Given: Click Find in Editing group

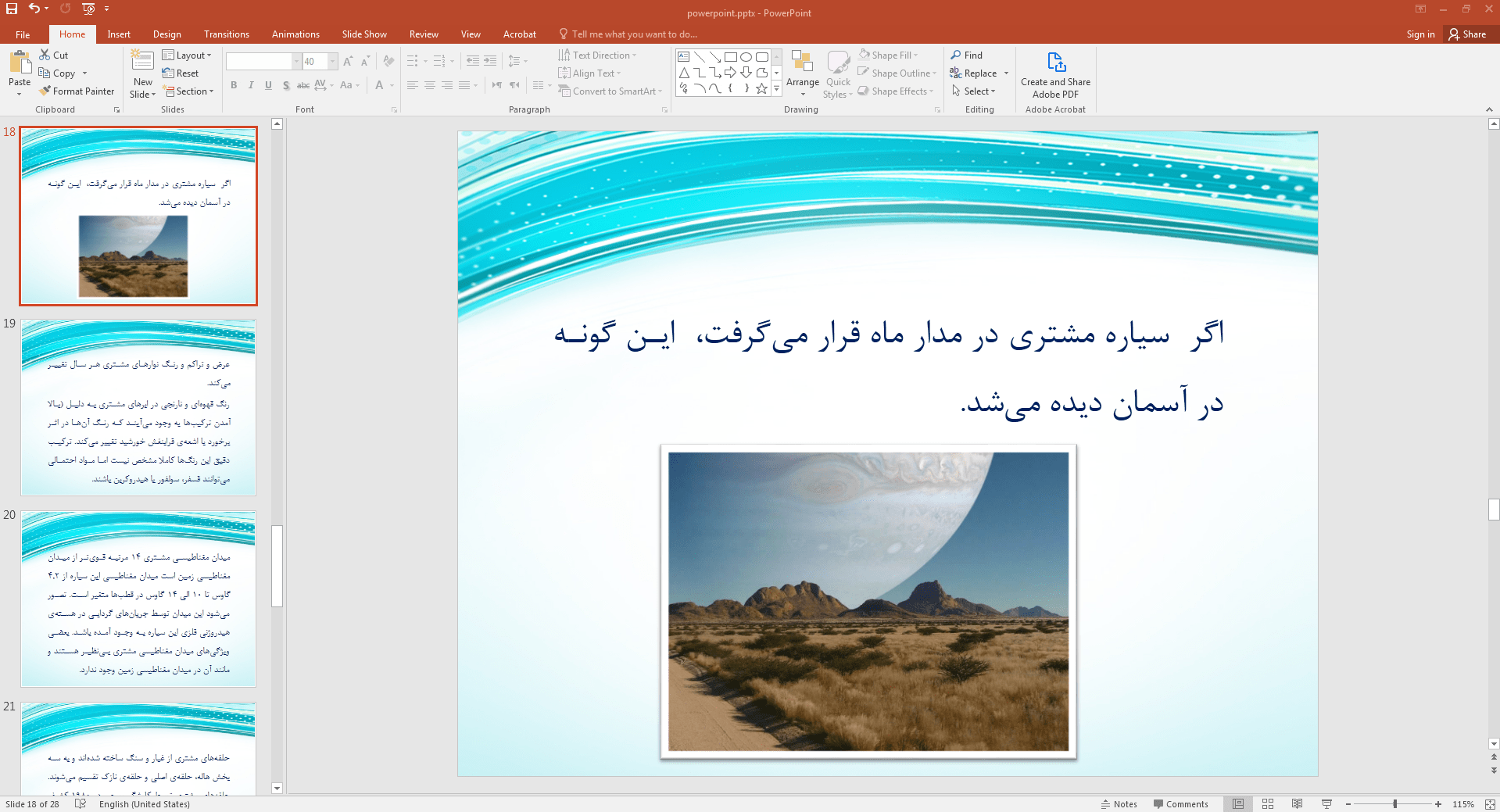Looking at the screenshot, I should (x=967, y=55).
